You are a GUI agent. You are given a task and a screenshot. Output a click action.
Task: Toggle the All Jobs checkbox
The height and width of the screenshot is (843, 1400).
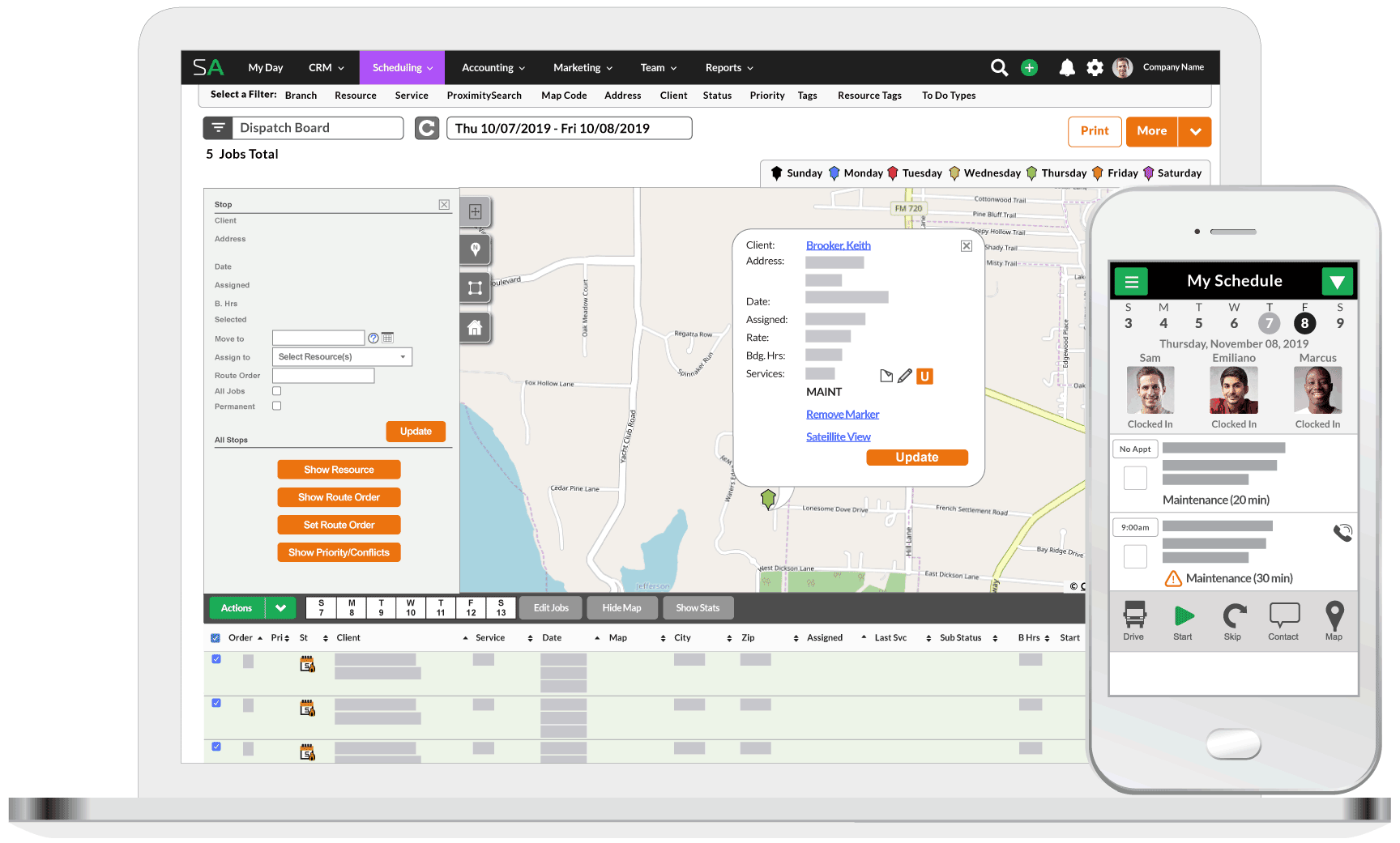[x=276, y=391]
